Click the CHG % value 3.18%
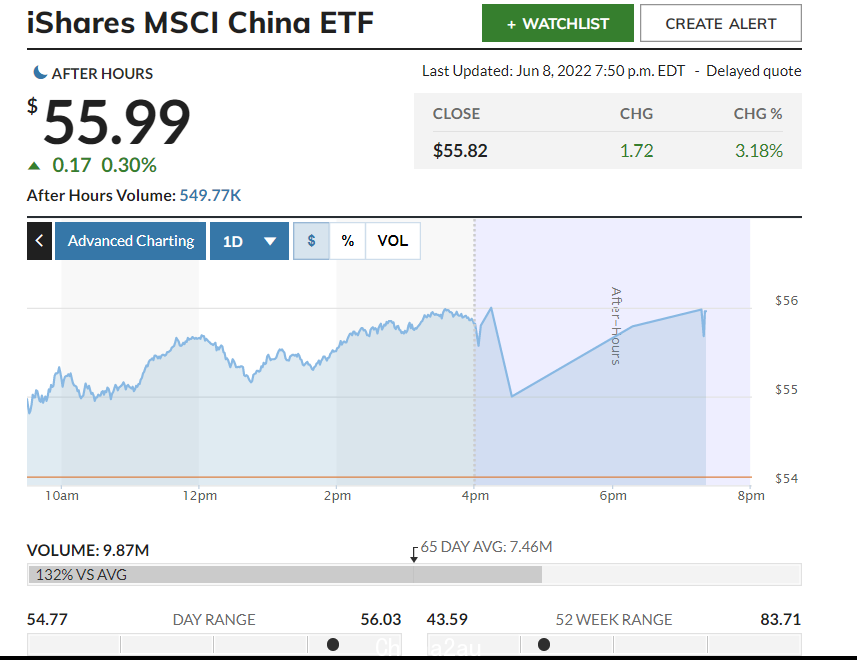 pyautogui.click(x=759, y=151)
